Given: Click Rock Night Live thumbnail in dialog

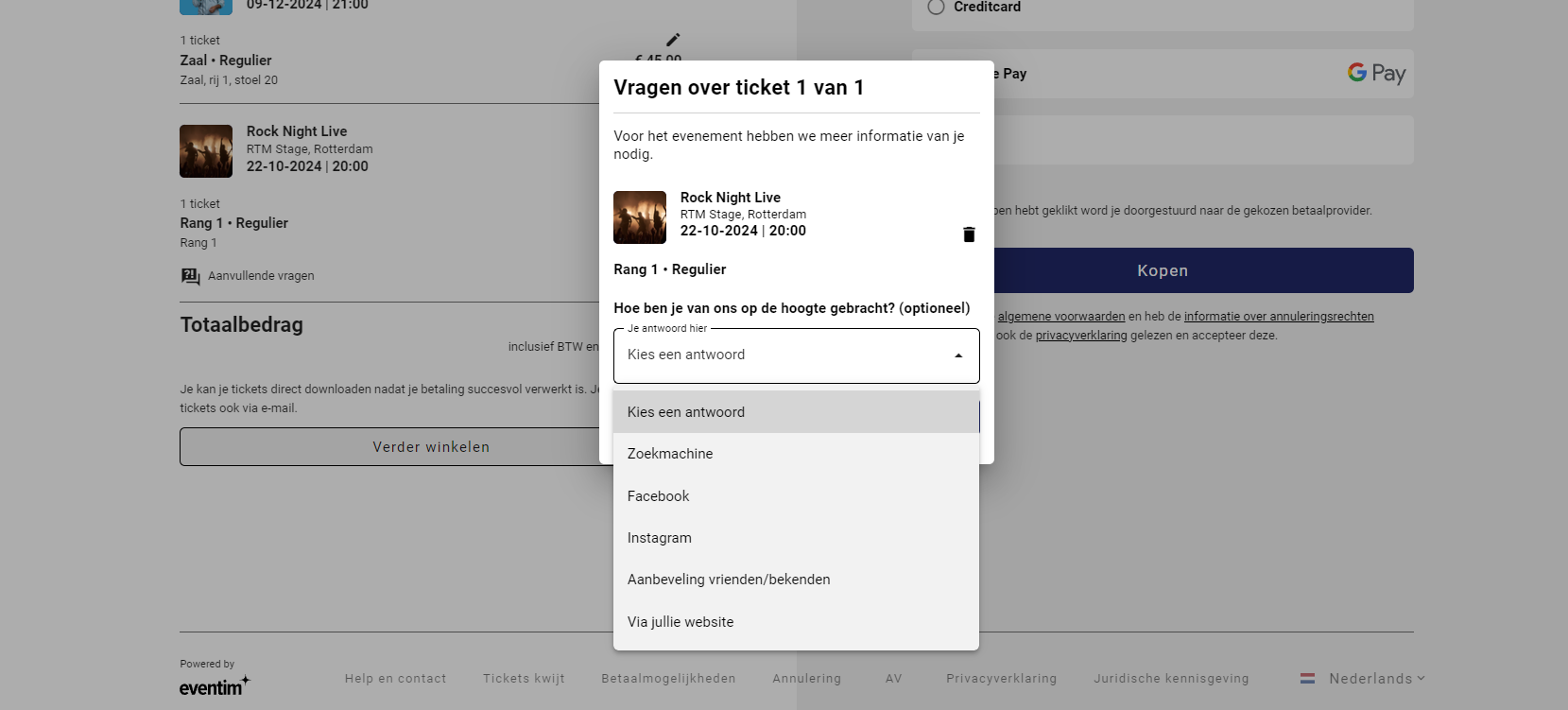Looking at the screenshot, I should [640, 217].
